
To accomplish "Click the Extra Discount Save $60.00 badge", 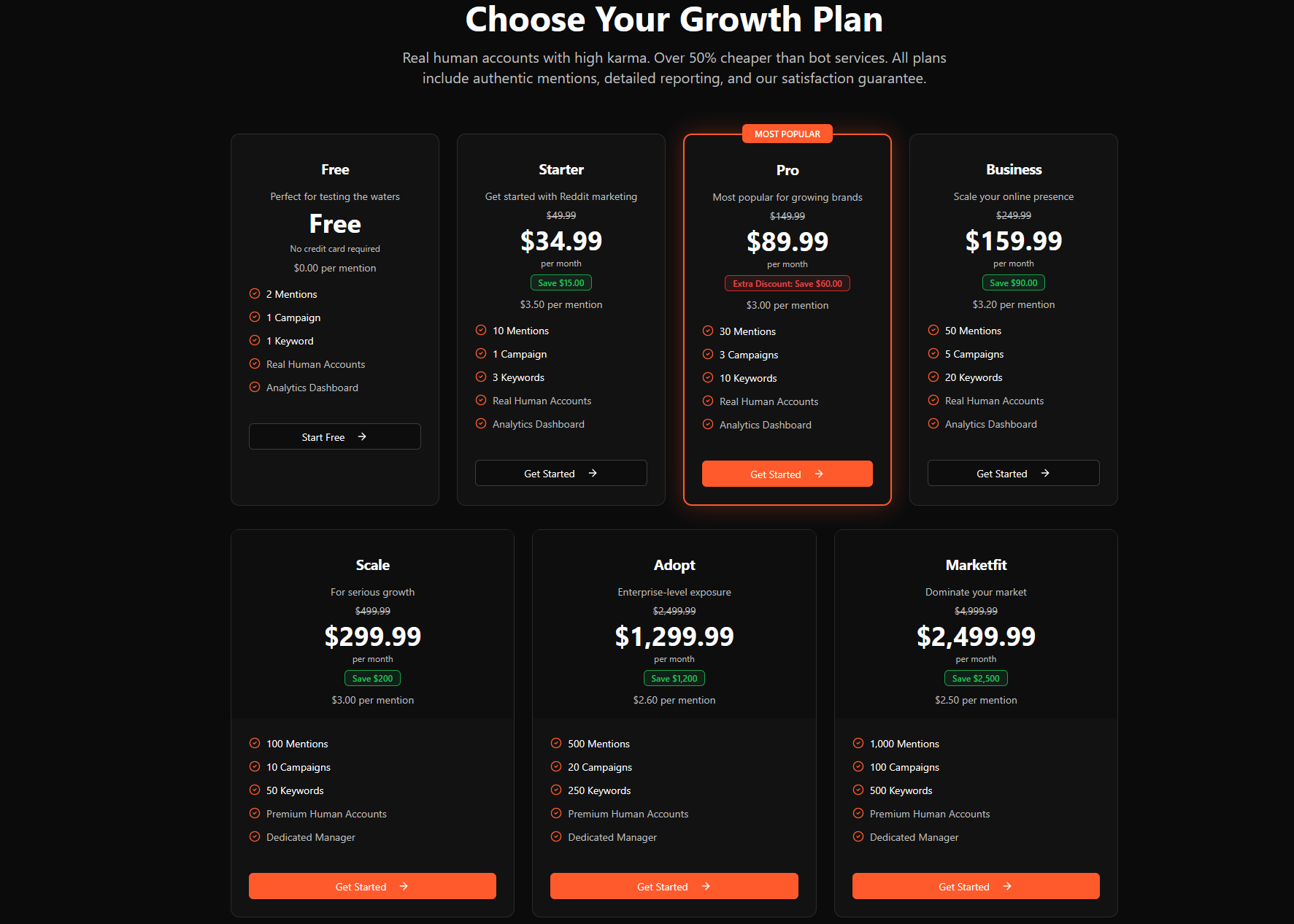I will (787, 283).
